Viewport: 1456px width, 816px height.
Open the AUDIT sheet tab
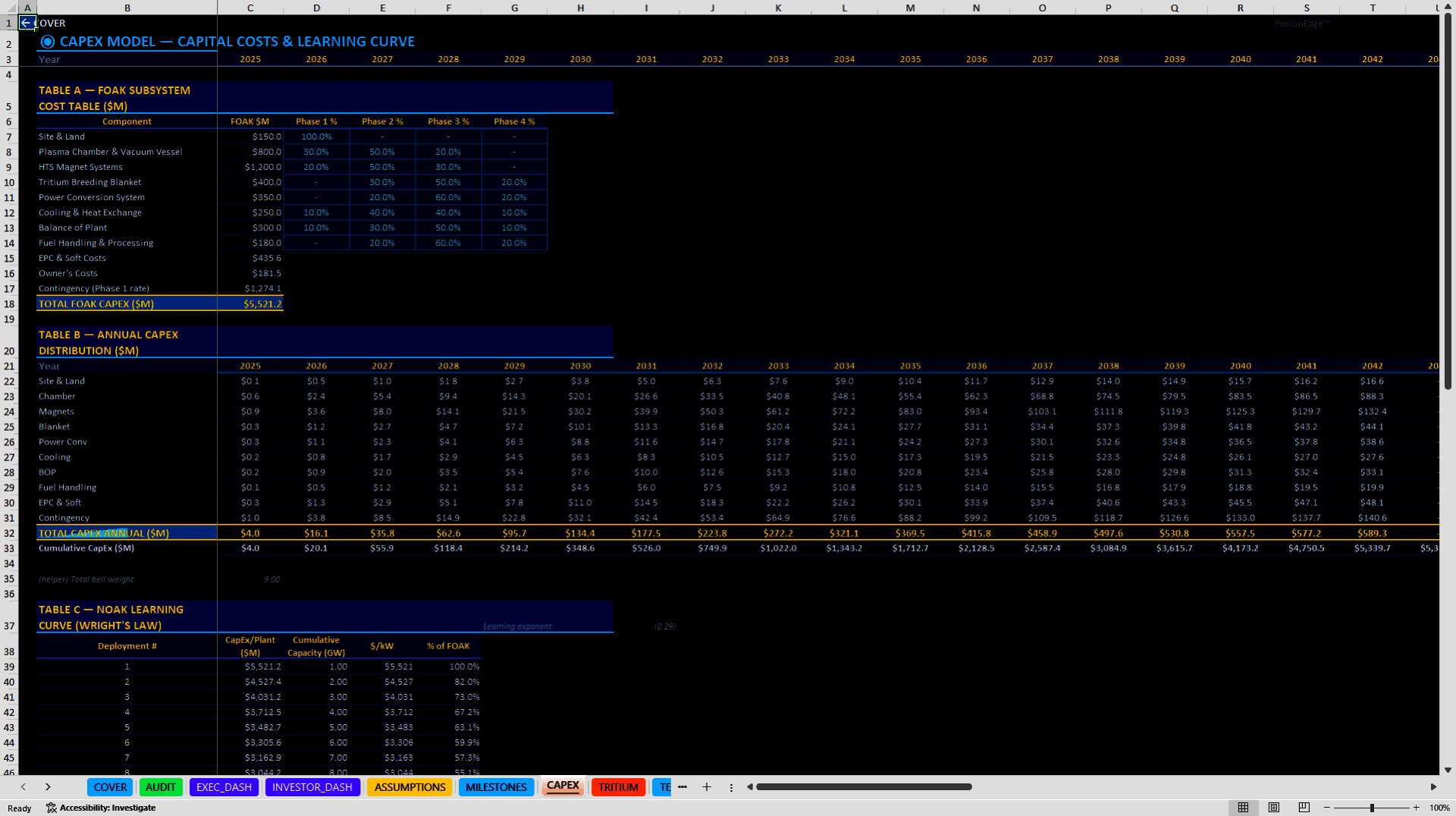point(161,787)
